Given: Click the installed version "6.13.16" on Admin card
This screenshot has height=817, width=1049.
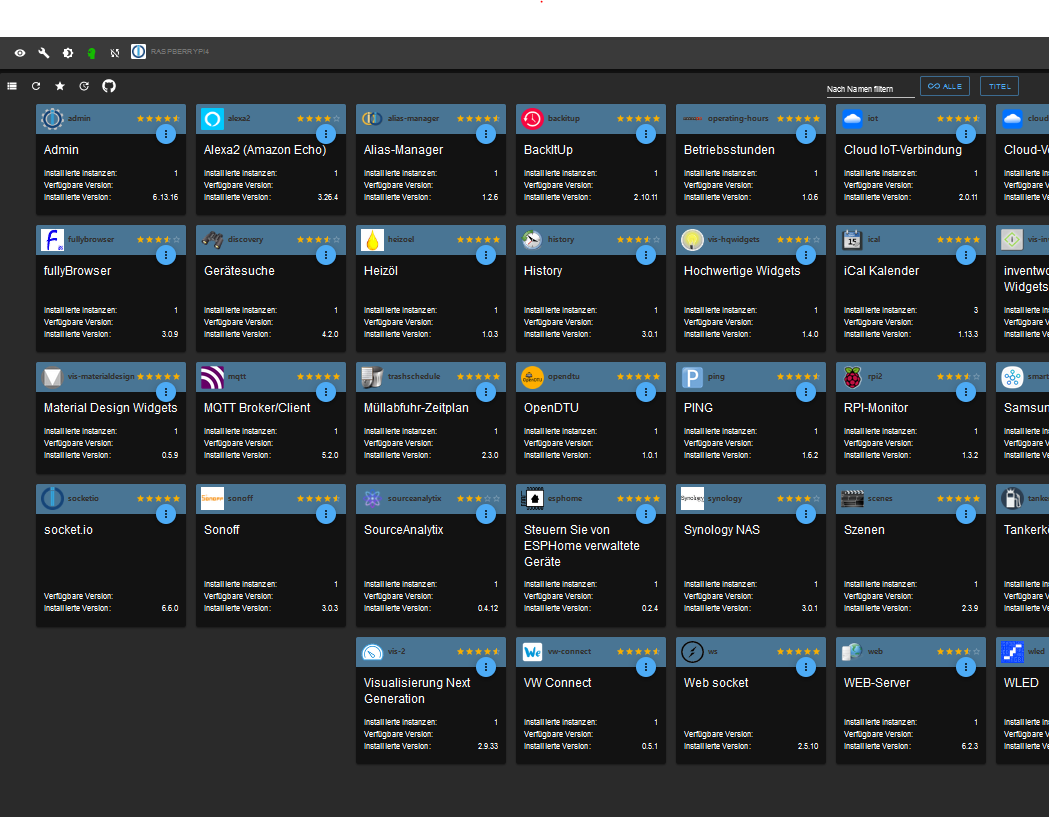Looking at the screenshot, I should click(165, 197).
